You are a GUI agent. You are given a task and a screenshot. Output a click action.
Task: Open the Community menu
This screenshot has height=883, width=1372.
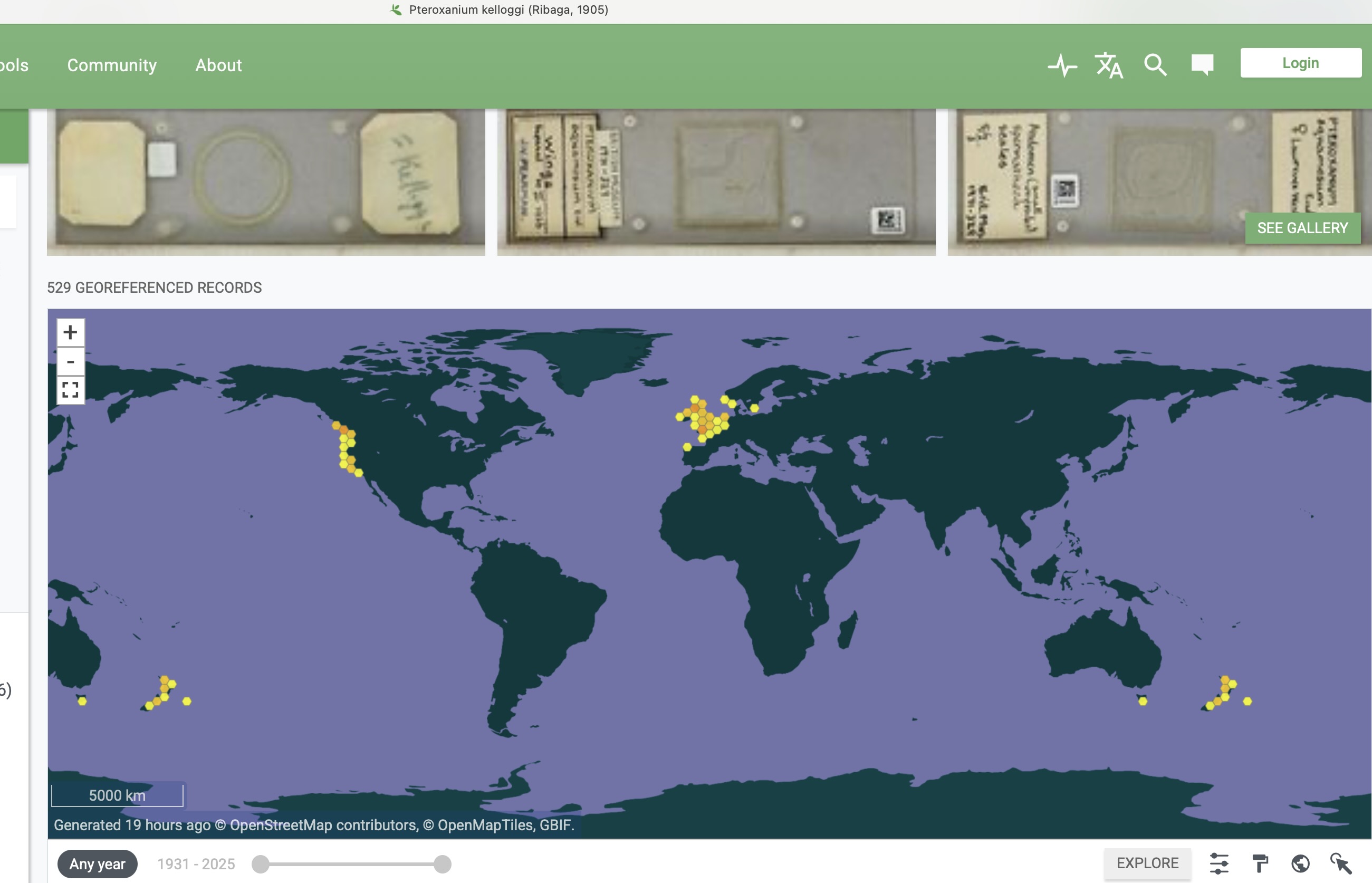coord(112,65)
